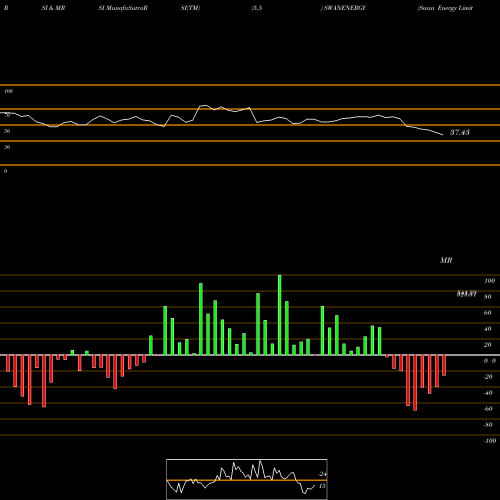Click the RSI axis label 0
The height and width of the screenshot is (500, 500).
click(x=5, y=171)
